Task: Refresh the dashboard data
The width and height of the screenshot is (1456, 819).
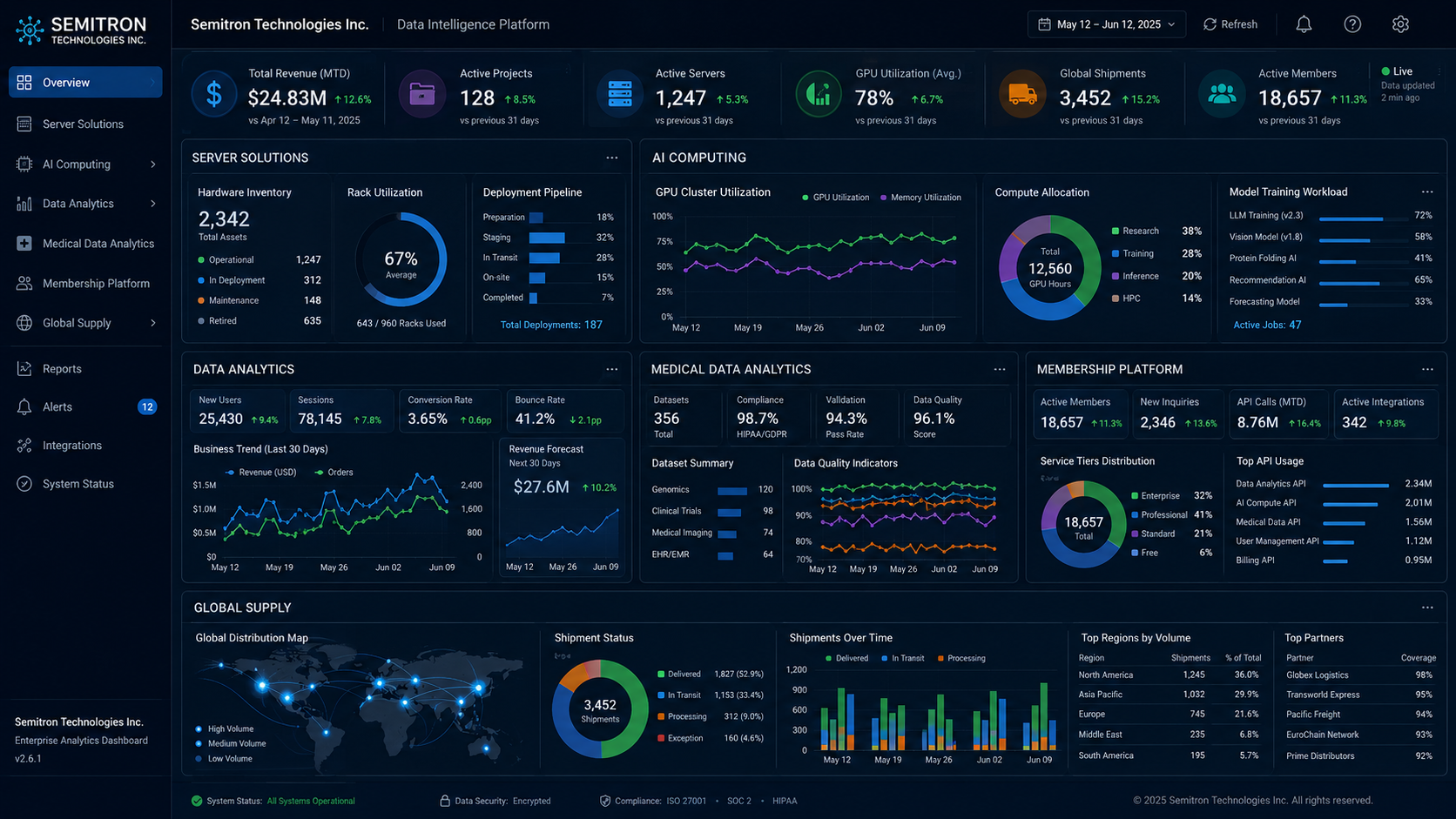Action: [1230, 24]
